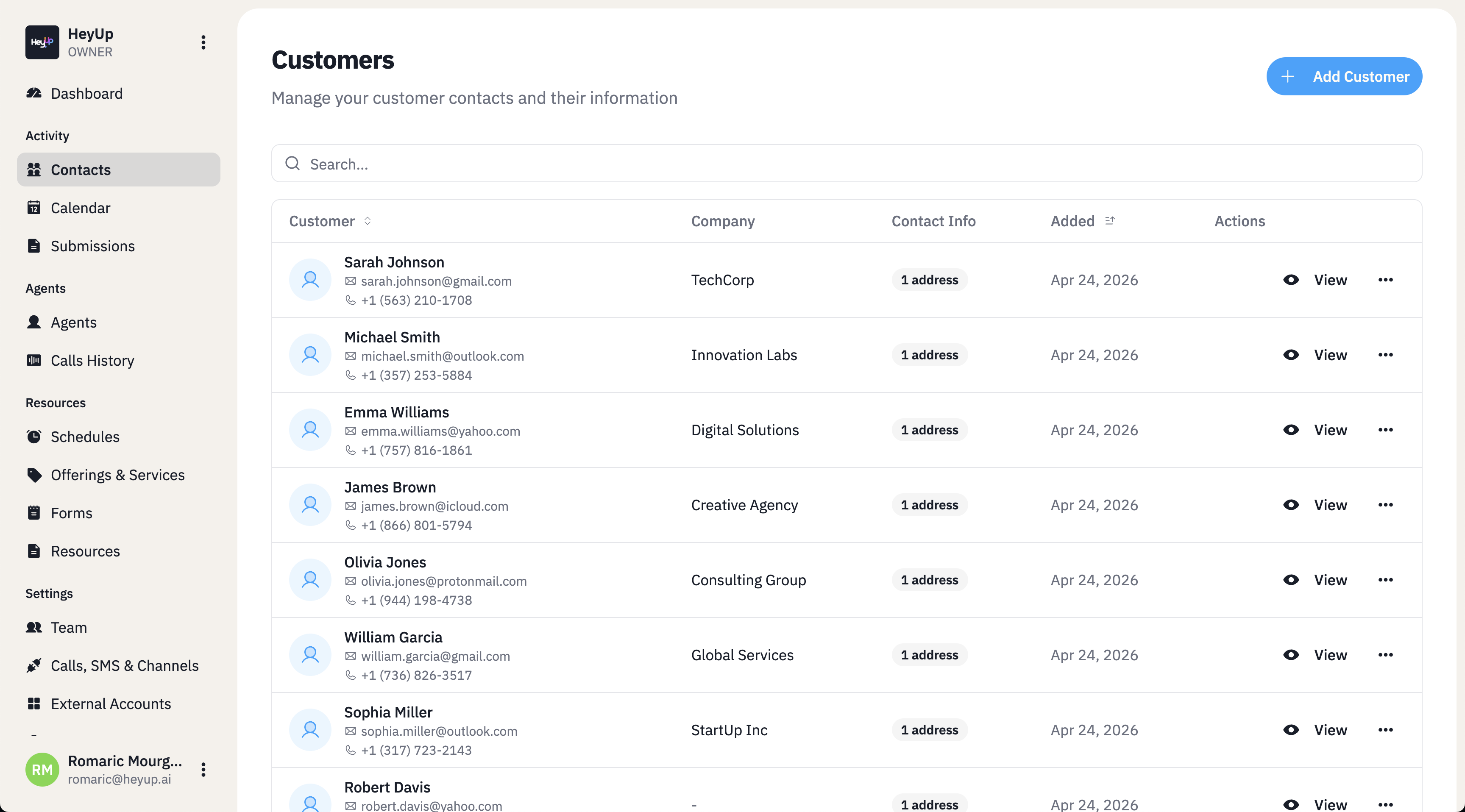Select the Offerings & Services tag icon
This screenshot has height=812, width=1465.
point(34,475)
